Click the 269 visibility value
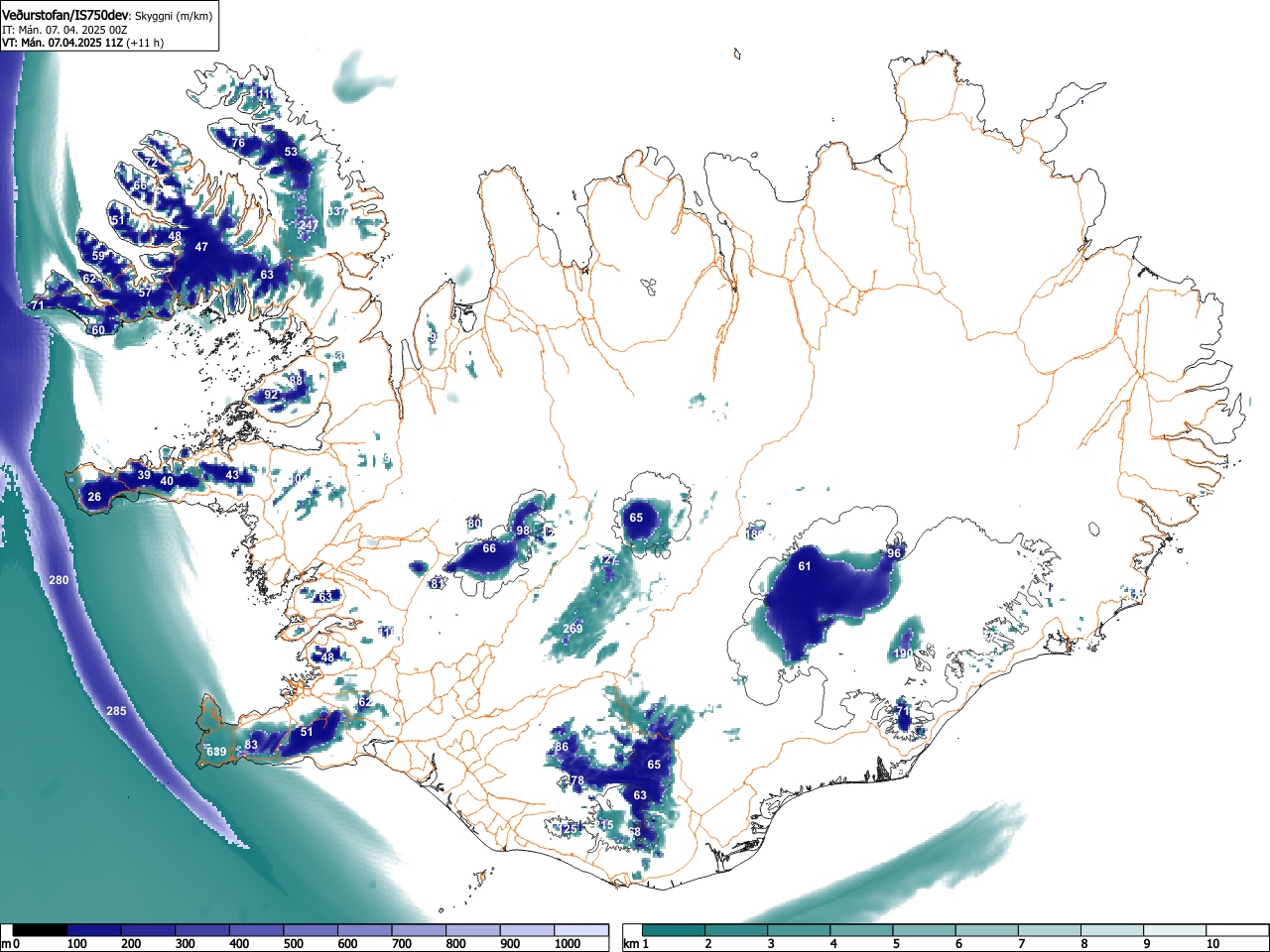The height and width of the screenshot is (952, 1270). pos(572,629)
